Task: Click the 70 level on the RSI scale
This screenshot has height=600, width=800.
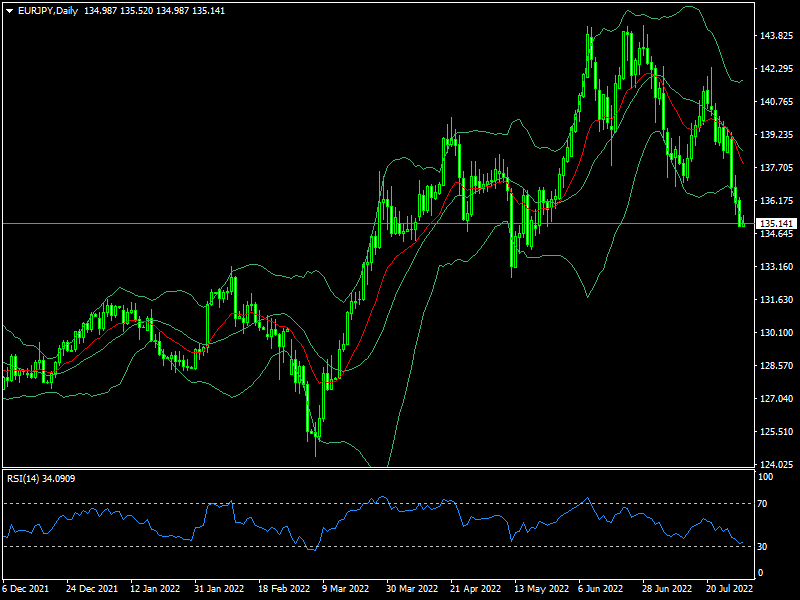Action: [762, 504]
